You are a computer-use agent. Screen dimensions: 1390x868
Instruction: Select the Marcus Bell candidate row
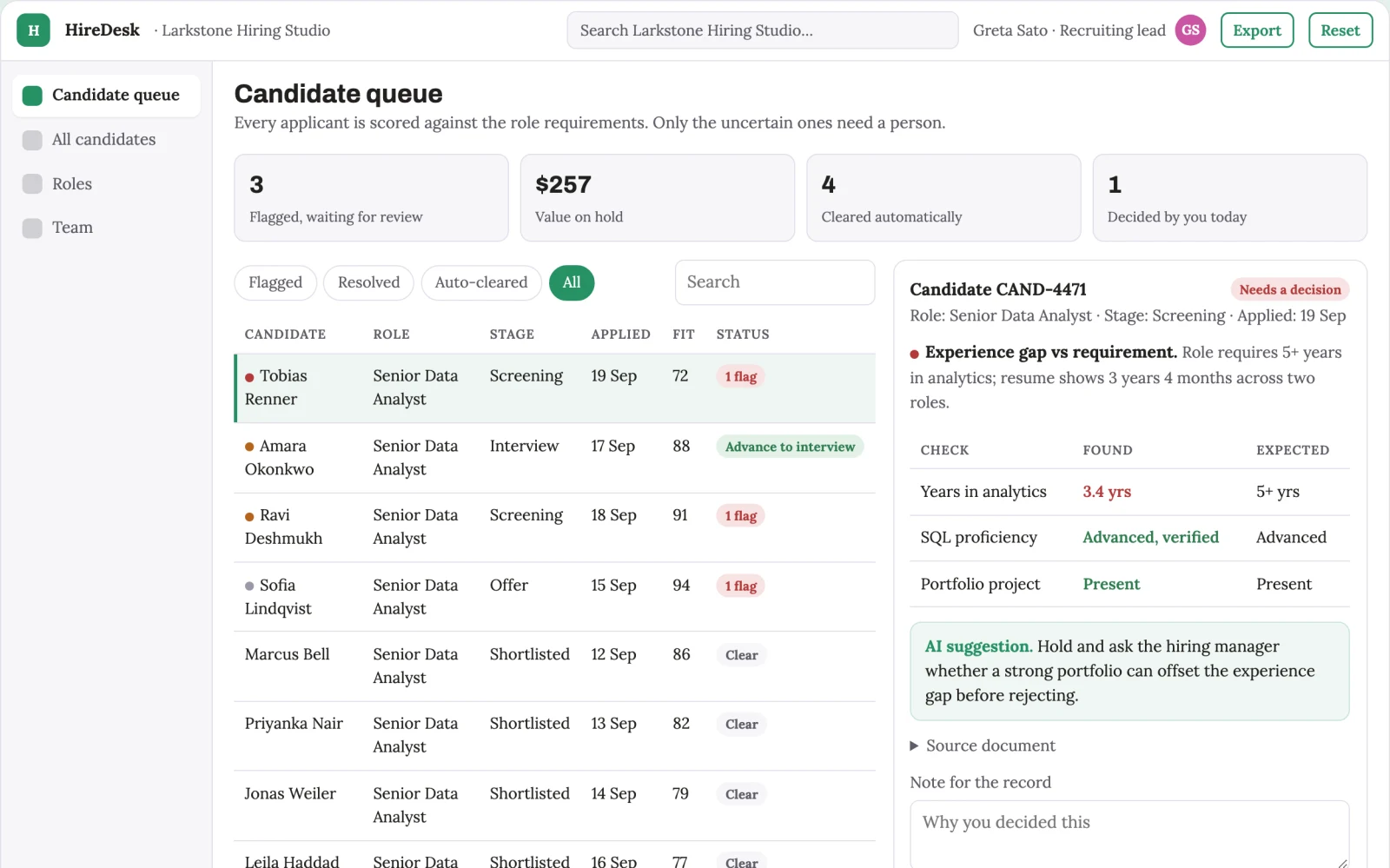coord(554,666)
